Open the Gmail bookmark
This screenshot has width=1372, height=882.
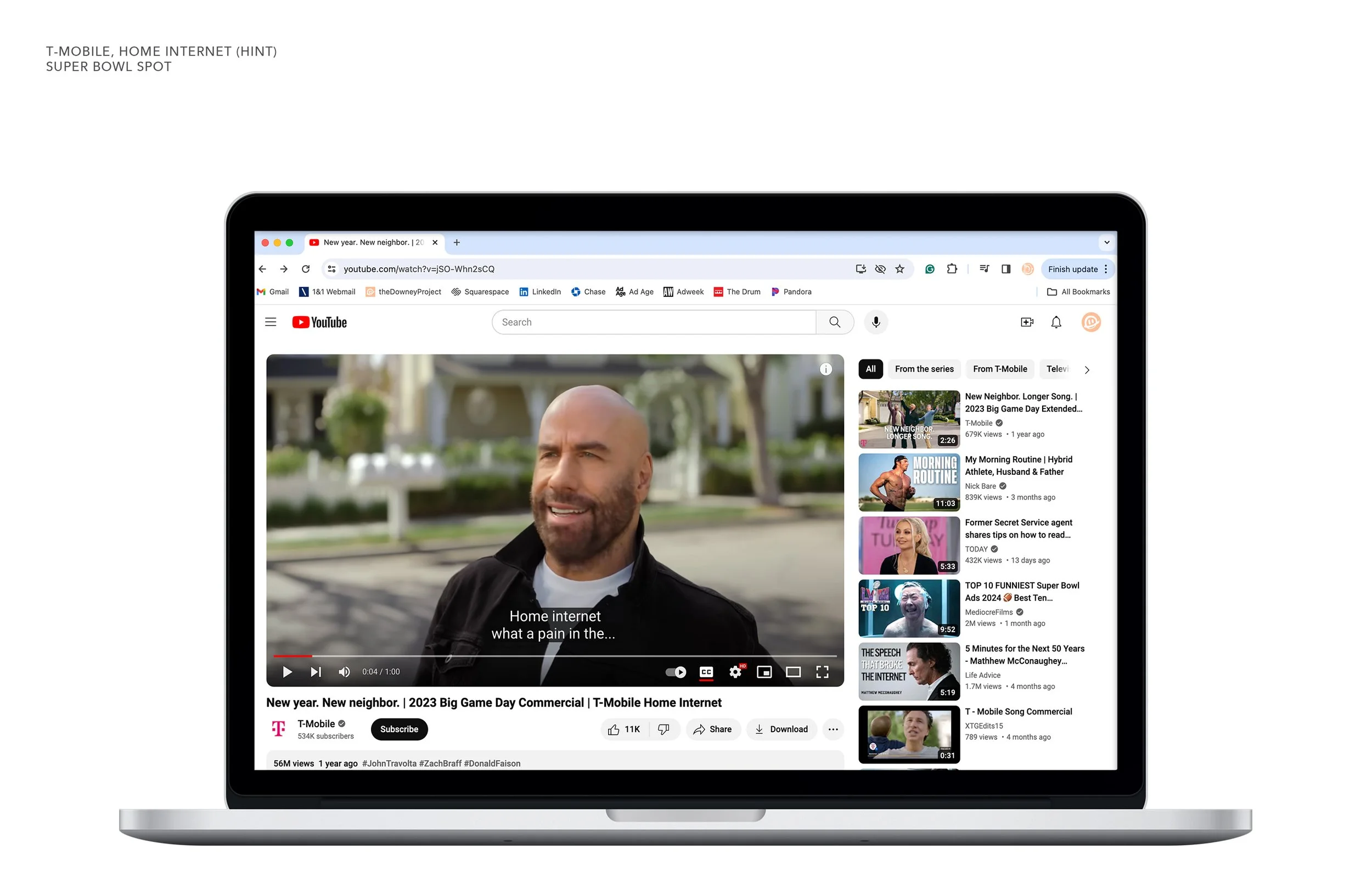(x=273, y=291)
